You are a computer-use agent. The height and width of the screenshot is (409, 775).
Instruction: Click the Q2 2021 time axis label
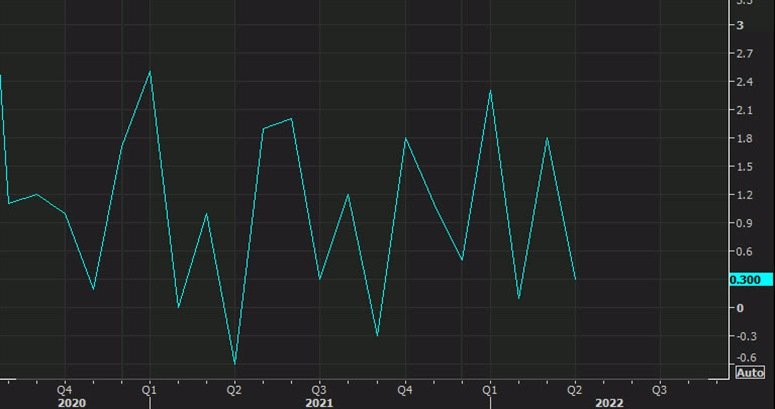pos(234,390)
